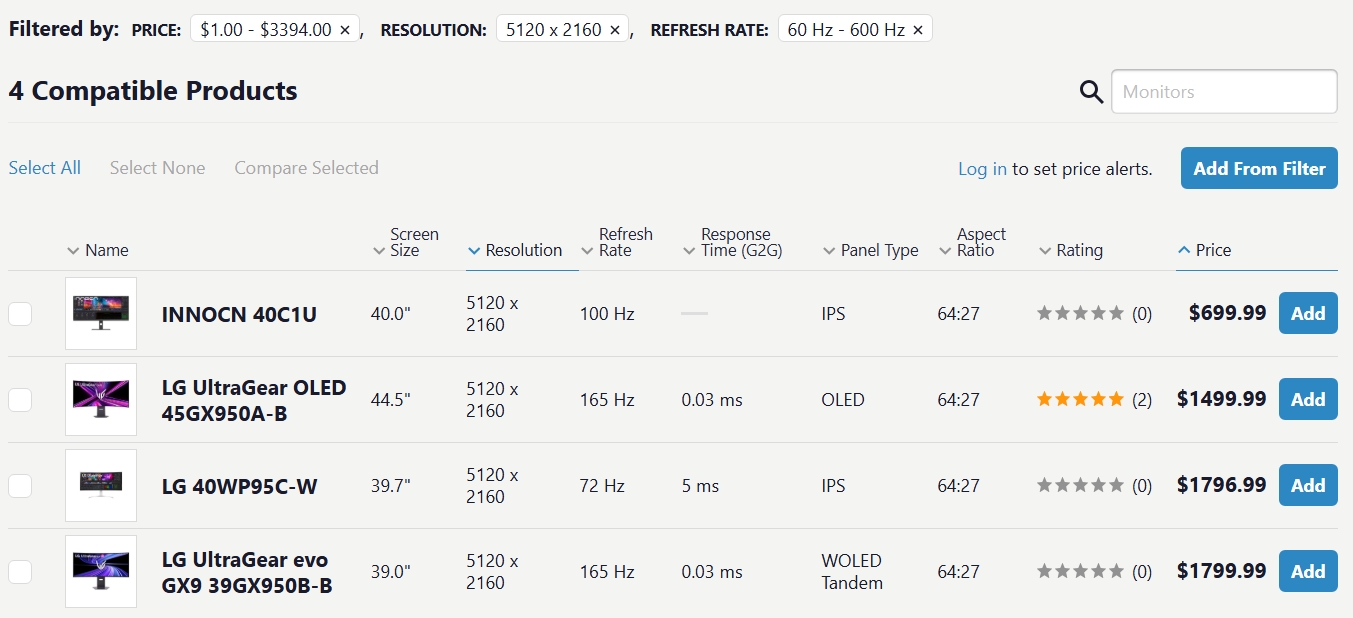Click Compare Selected
This screenshot has height=618, width=1353.
pyautogui.click(x=306, y=168)
